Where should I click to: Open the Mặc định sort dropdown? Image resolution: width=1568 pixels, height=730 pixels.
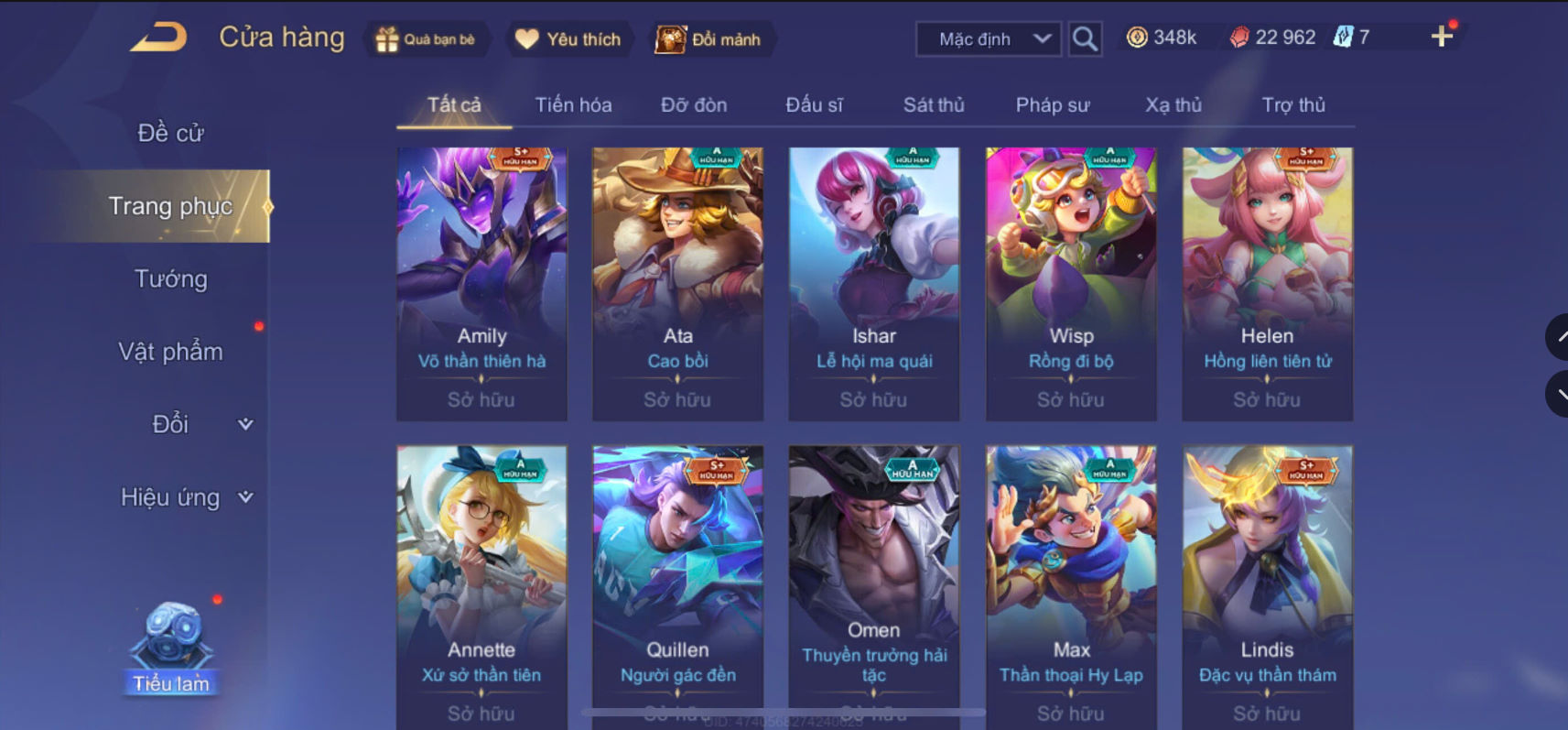(x=989, y=38)
